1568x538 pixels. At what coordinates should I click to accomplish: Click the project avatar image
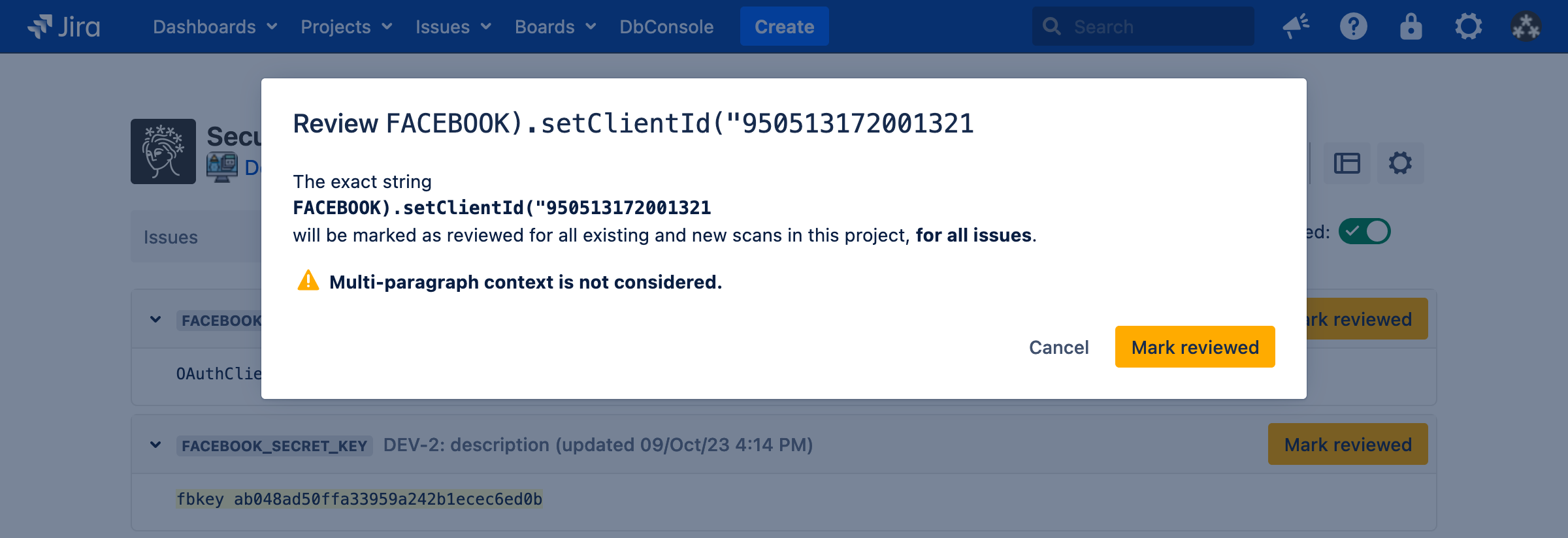tap(163, 151)
